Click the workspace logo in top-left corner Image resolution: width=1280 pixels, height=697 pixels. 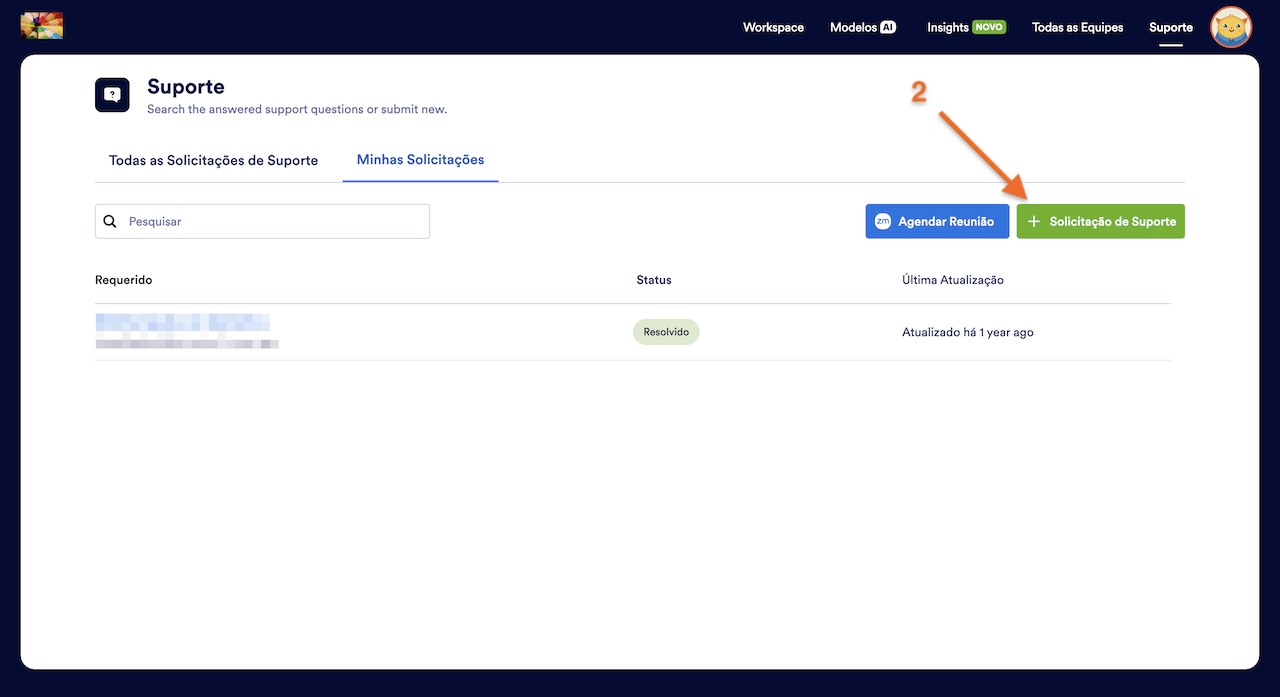tap(41, 24)
